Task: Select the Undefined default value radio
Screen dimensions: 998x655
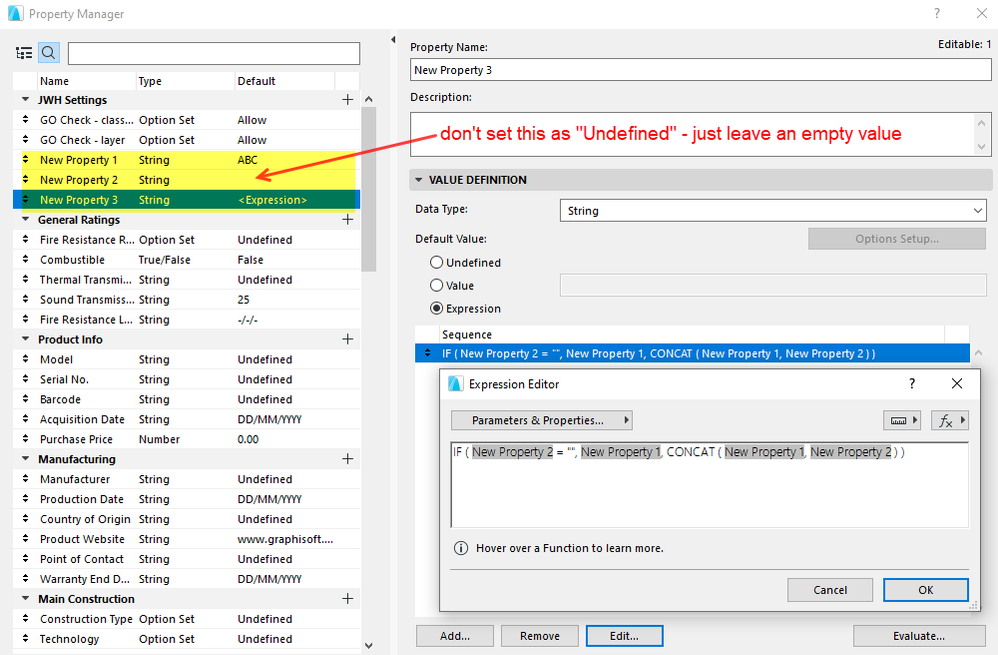Action: click(437, 262)
